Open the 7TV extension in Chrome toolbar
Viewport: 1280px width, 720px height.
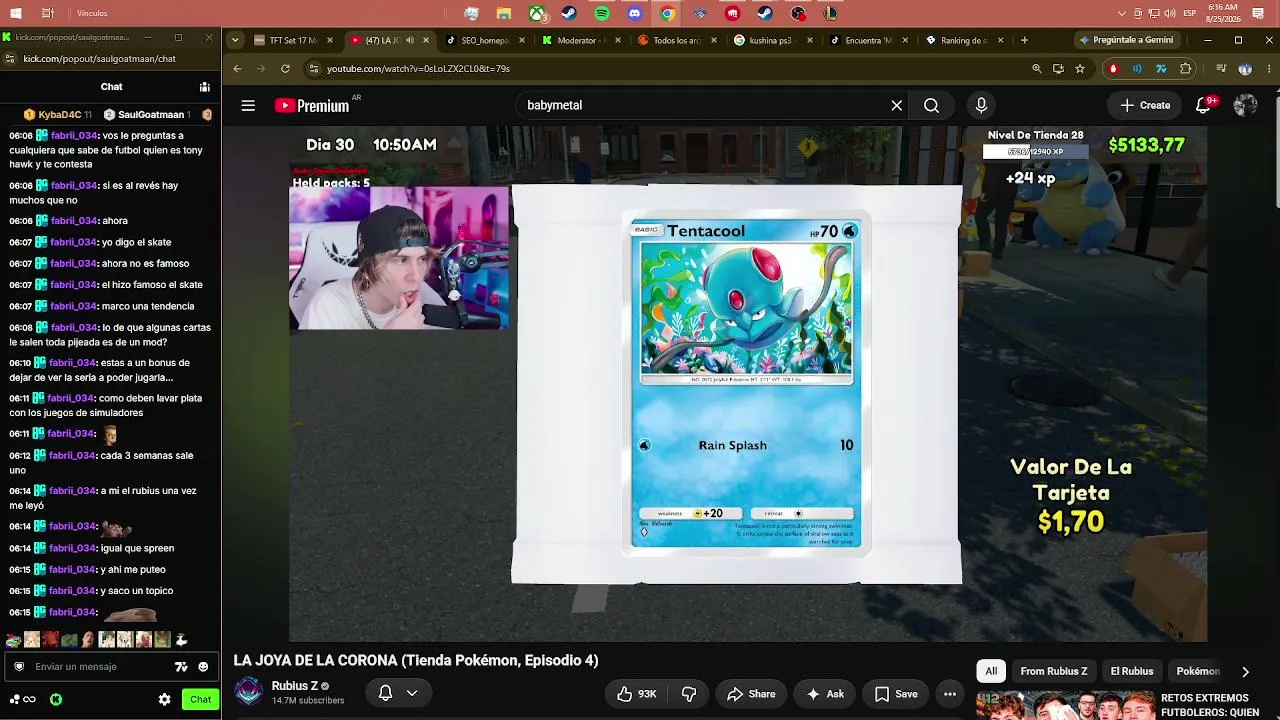click(1161, 69)
